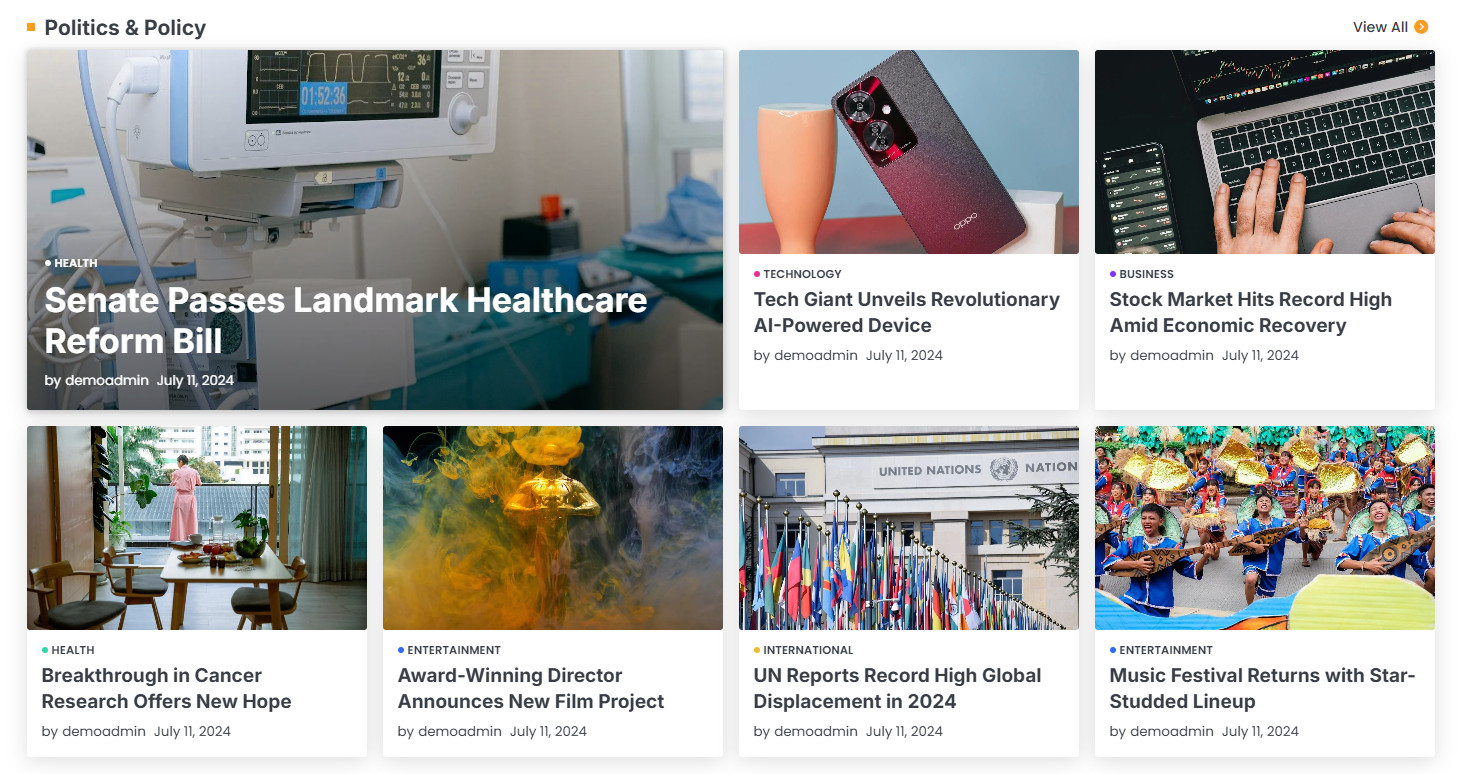Select the BUSINESS category label
This screenshot has width=1463, height=774.
tap(1146, 274)
